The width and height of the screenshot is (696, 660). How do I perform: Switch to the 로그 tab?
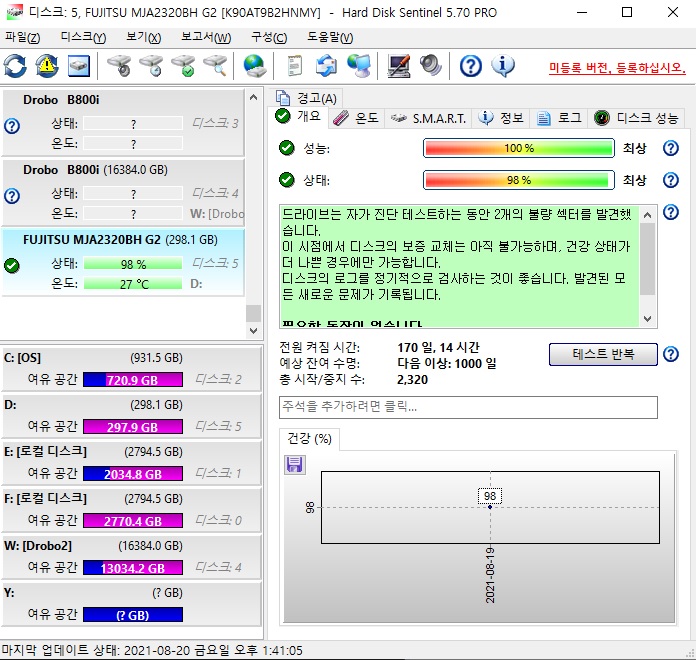[559, 118]
